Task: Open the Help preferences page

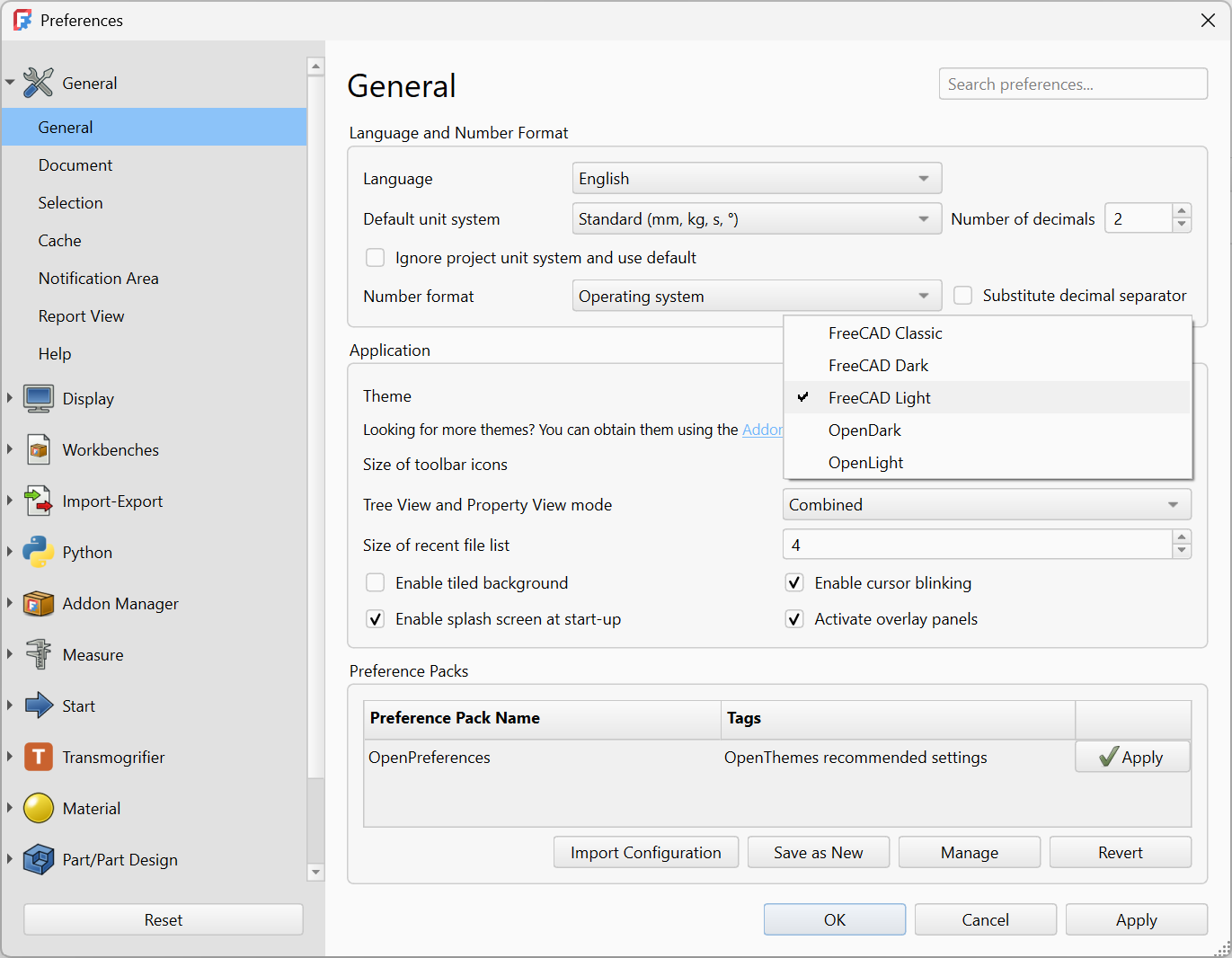Action: 154,354
